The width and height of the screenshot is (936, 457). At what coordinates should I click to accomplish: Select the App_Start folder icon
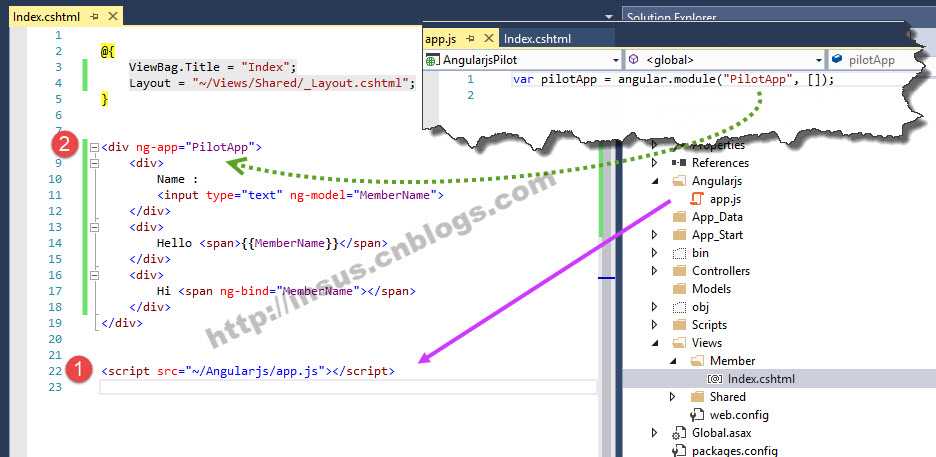pos(679,234)
